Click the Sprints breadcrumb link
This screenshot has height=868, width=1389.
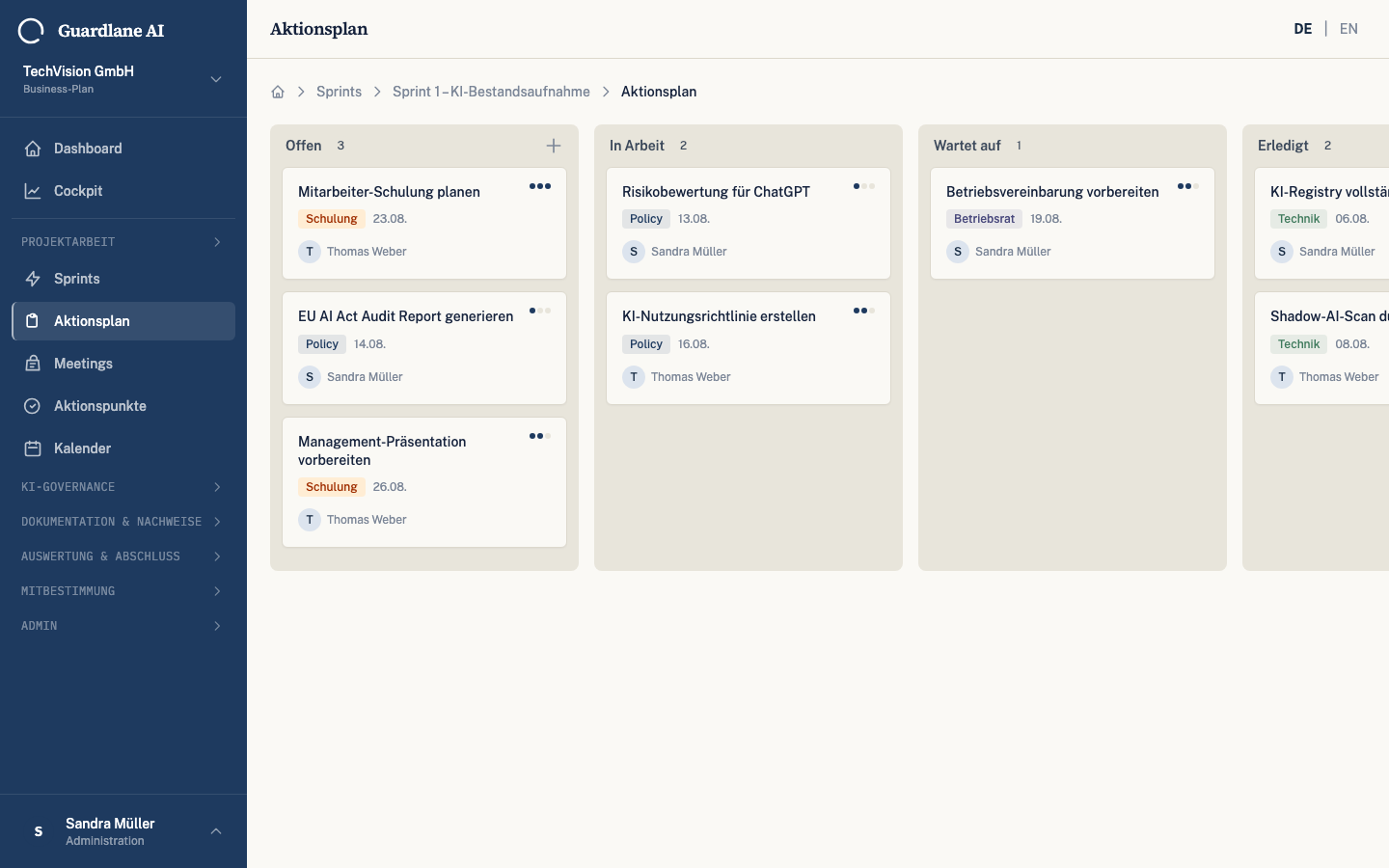(x=339, y=92)
